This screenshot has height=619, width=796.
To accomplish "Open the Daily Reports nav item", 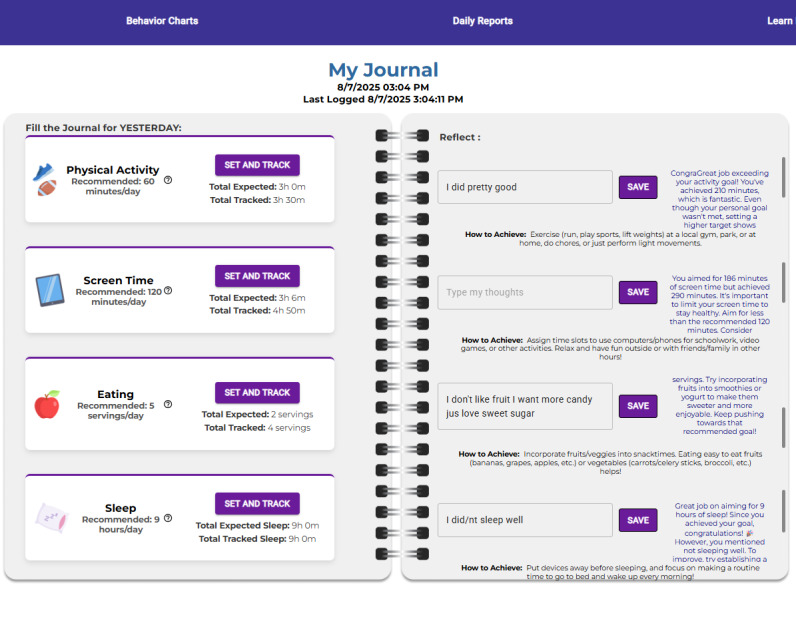I will (482, 21).
